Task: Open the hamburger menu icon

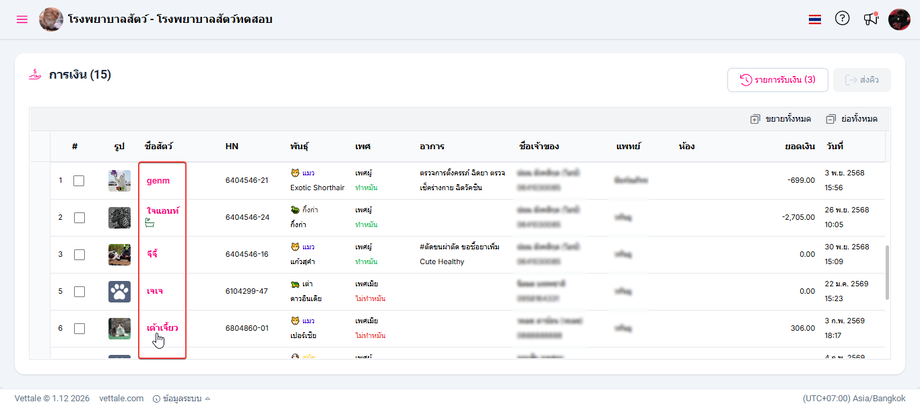Action: click(22, 19)
